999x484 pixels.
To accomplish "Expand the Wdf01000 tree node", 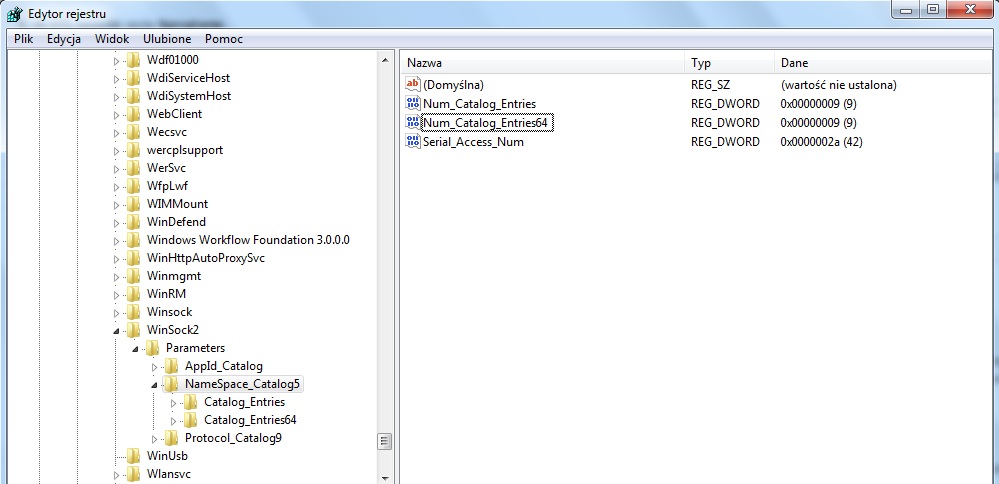I will (116, 61).
